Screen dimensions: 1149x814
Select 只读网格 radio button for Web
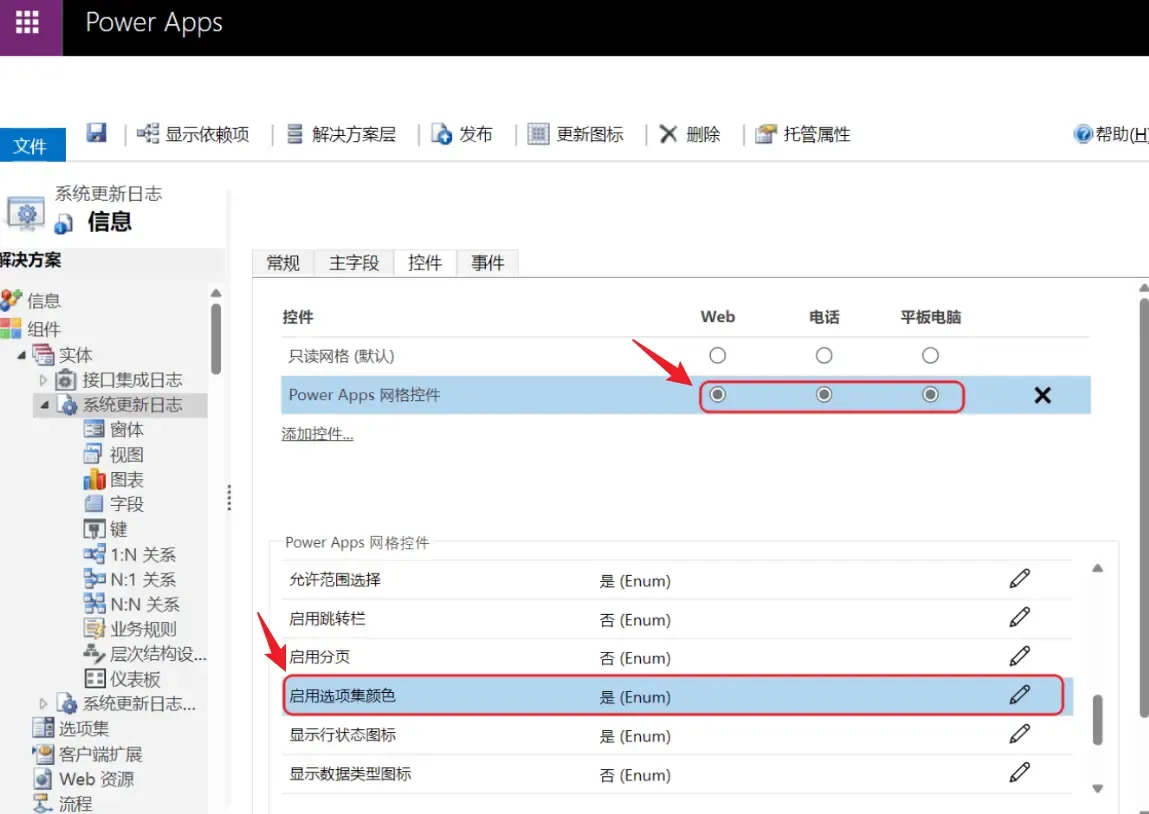coord(717,356)
